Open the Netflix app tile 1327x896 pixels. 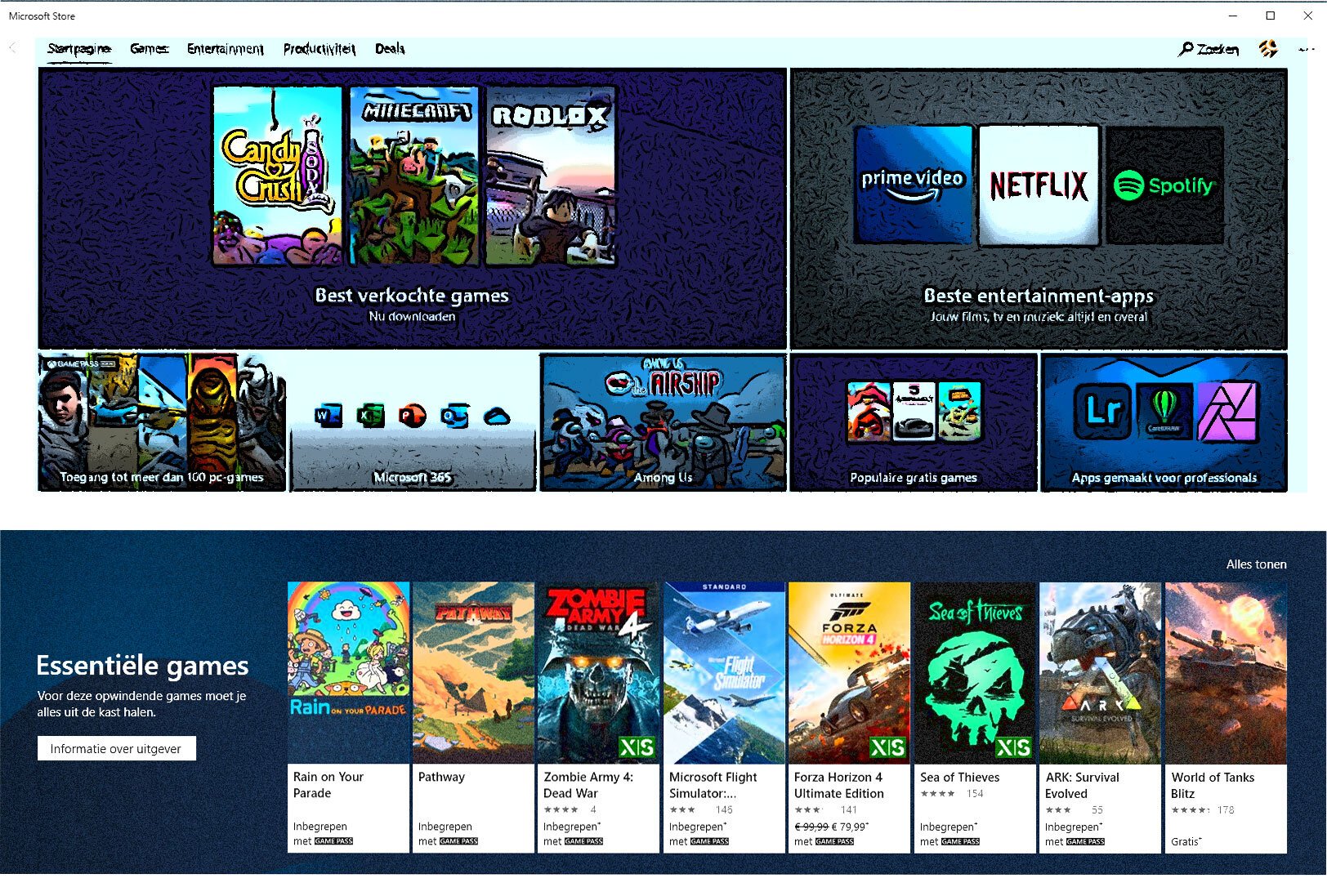tap(1039, 185)
